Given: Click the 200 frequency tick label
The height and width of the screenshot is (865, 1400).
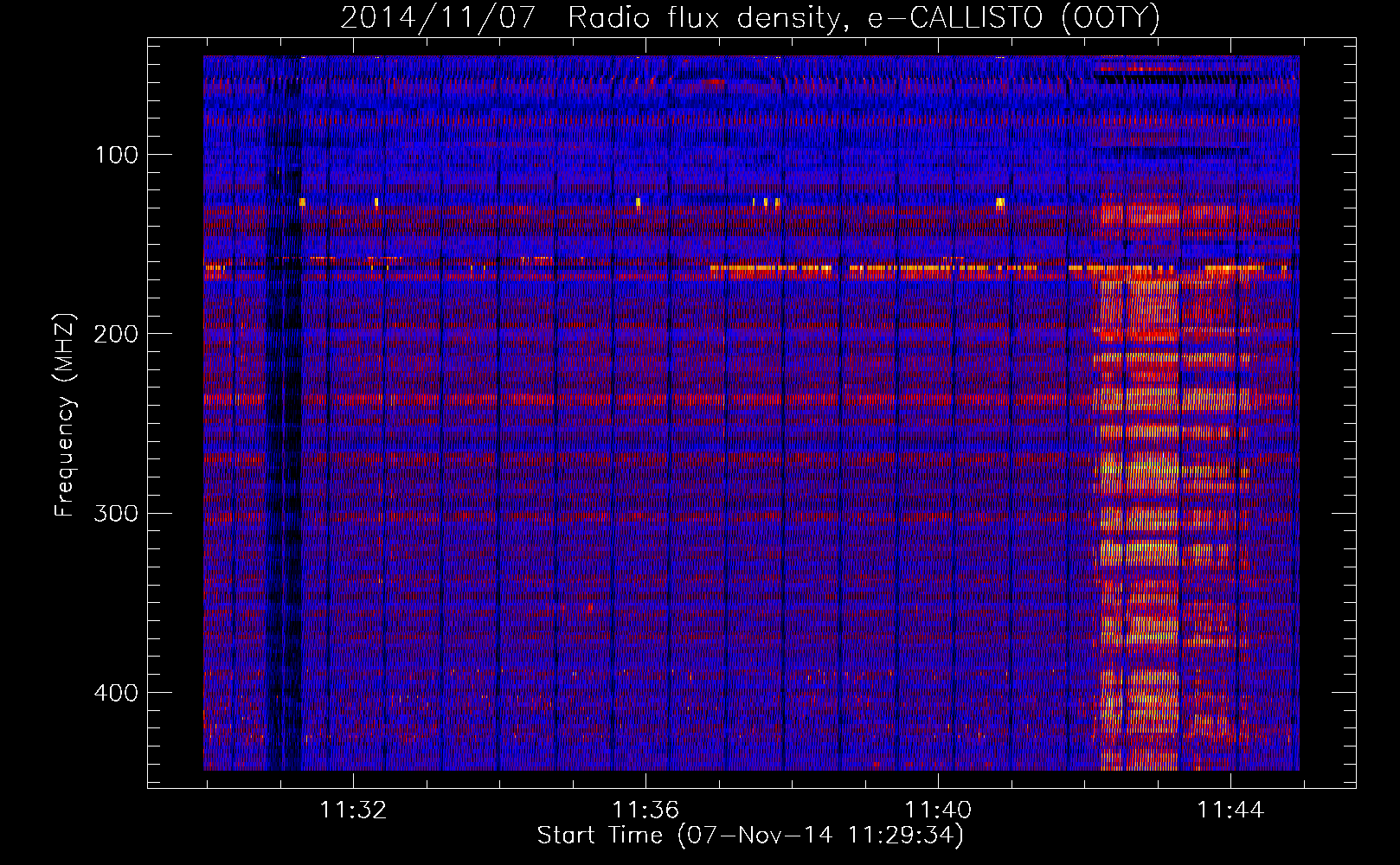Looking at the screenshot, I should [x=117, y=334].
